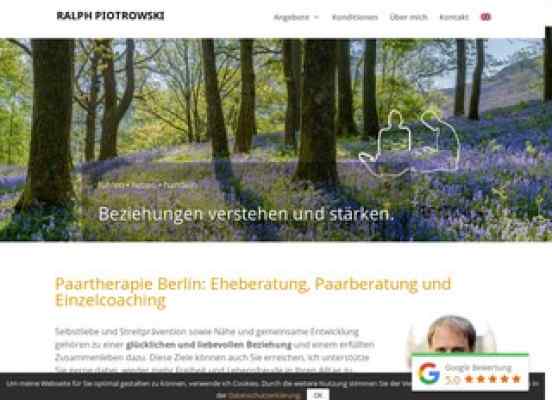Open the Über mich page
The image size is (552, 400).
408,17
